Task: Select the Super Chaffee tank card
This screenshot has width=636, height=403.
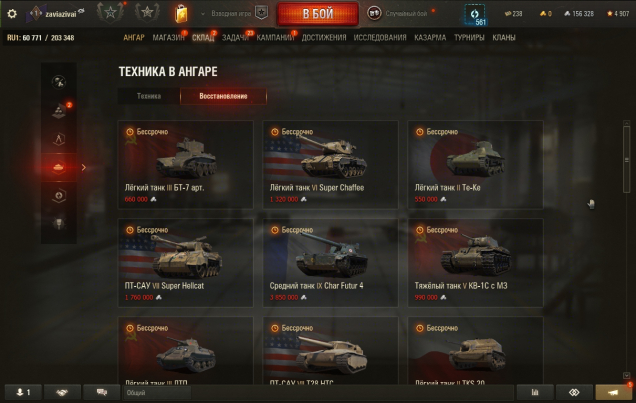Action: click(x=331, y=165)
